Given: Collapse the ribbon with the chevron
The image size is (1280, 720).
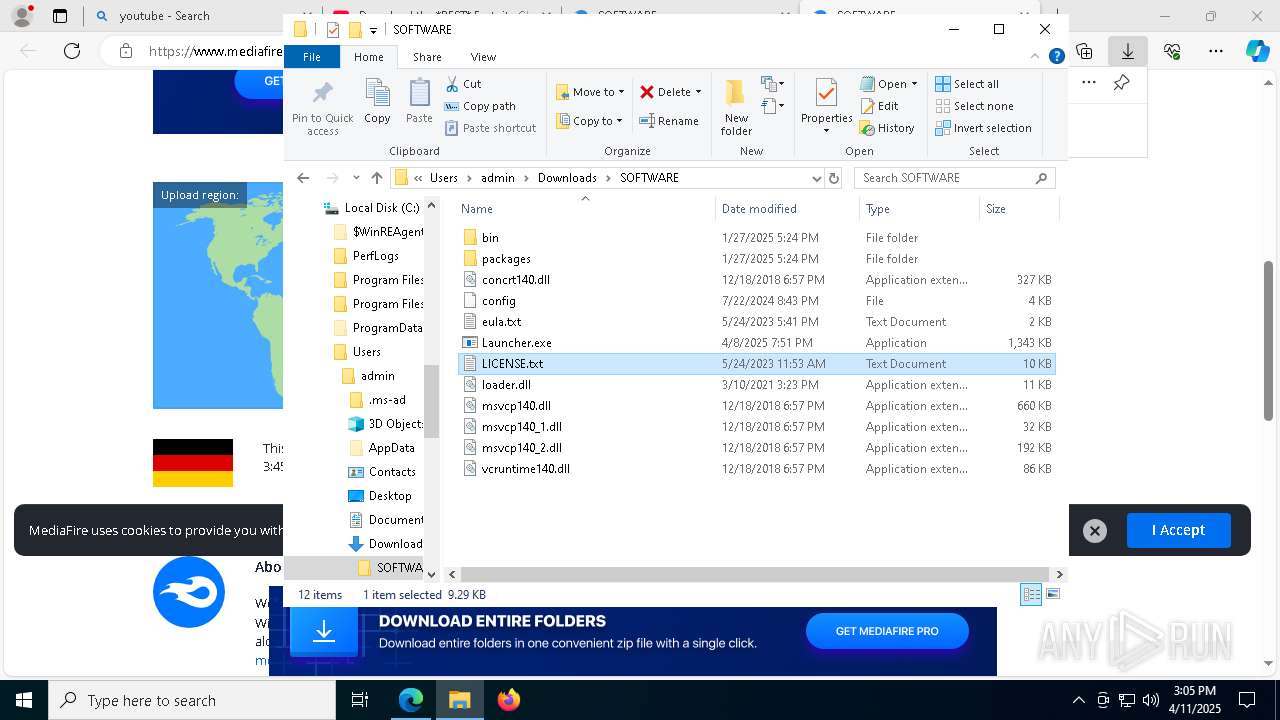Looking at the screenshot, I should coord(1035,57).
